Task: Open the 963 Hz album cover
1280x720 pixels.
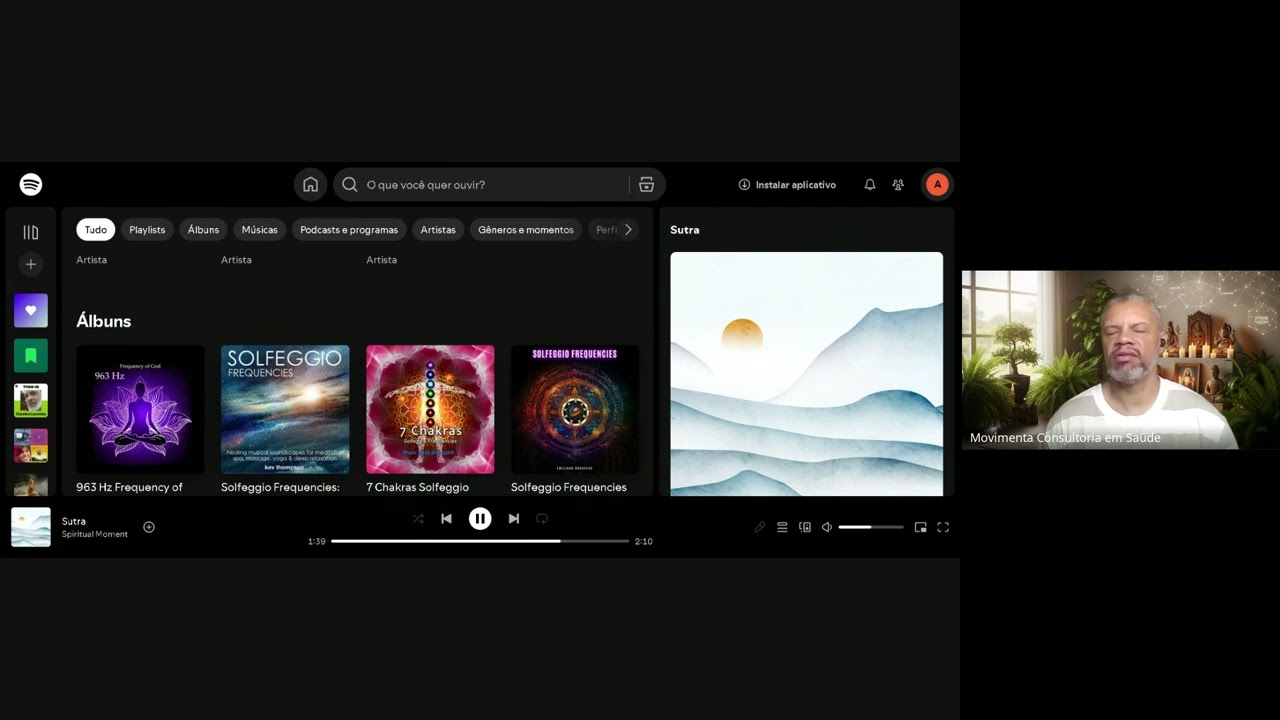Action: (x=141, y=409)
